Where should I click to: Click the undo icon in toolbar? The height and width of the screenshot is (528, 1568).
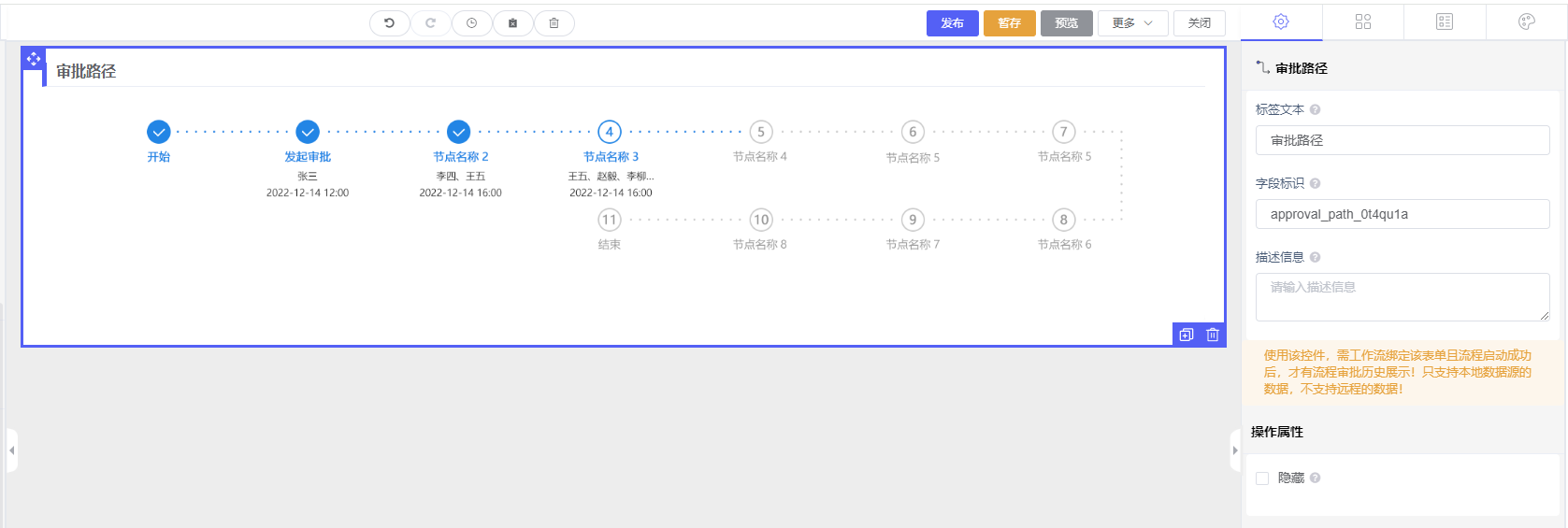(389, 23)
